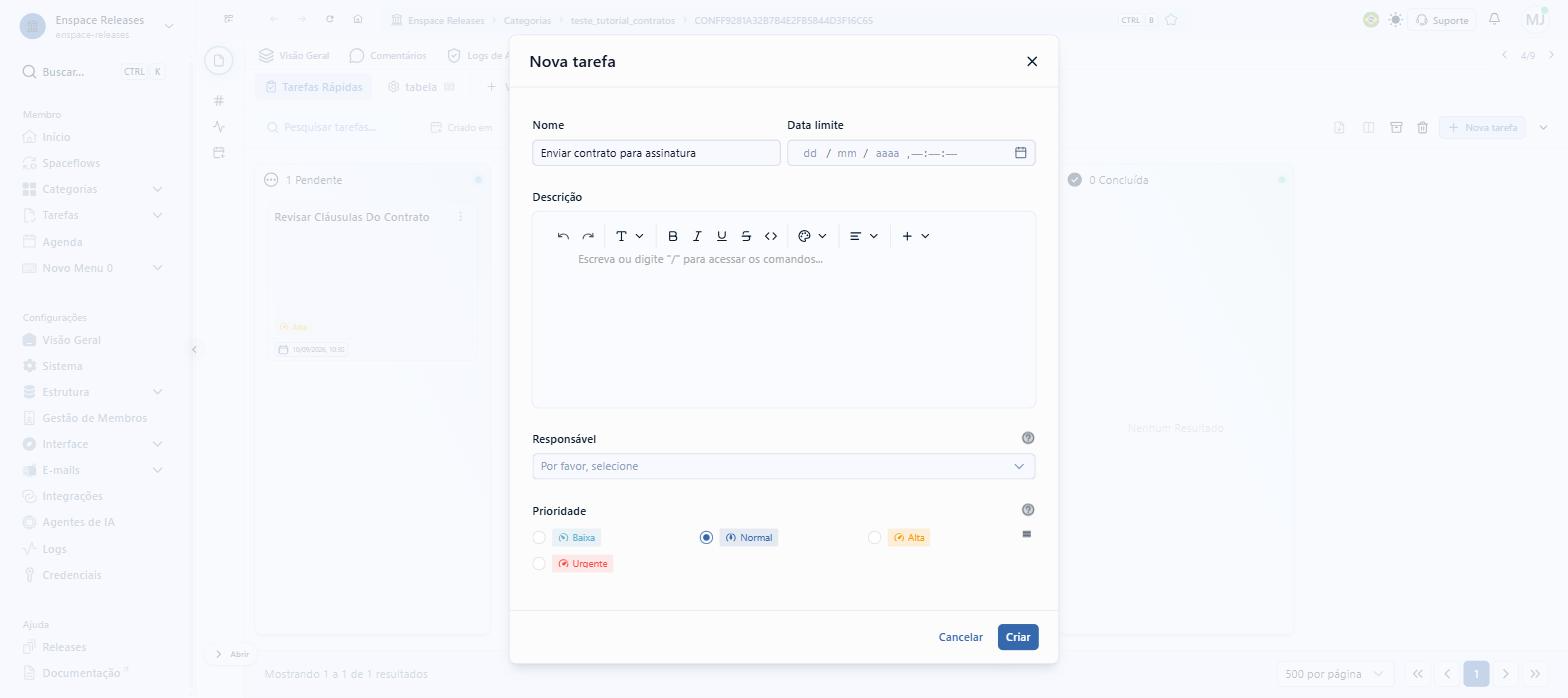Open MJ user avatar menu

[x=1535, y=20]
